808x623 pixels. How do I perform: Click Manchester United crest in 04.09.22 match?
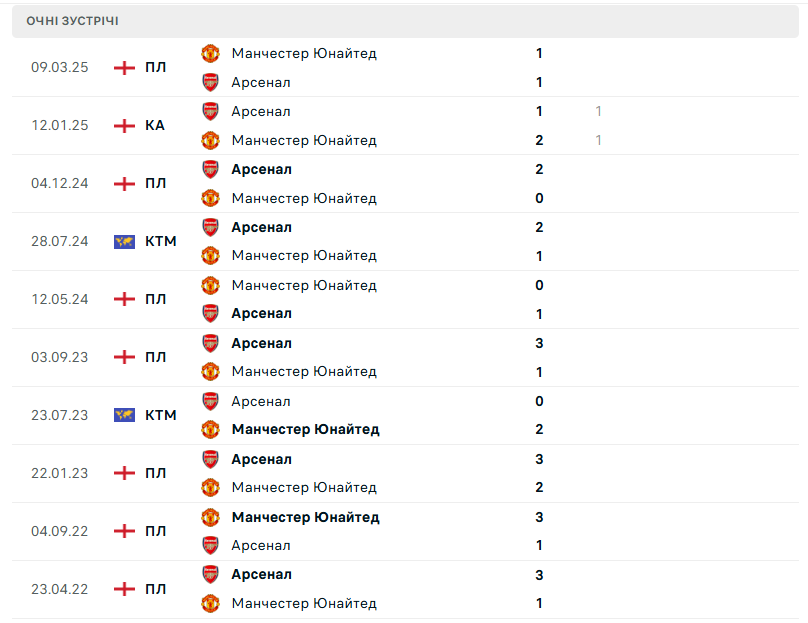click(x=210, y=517)
